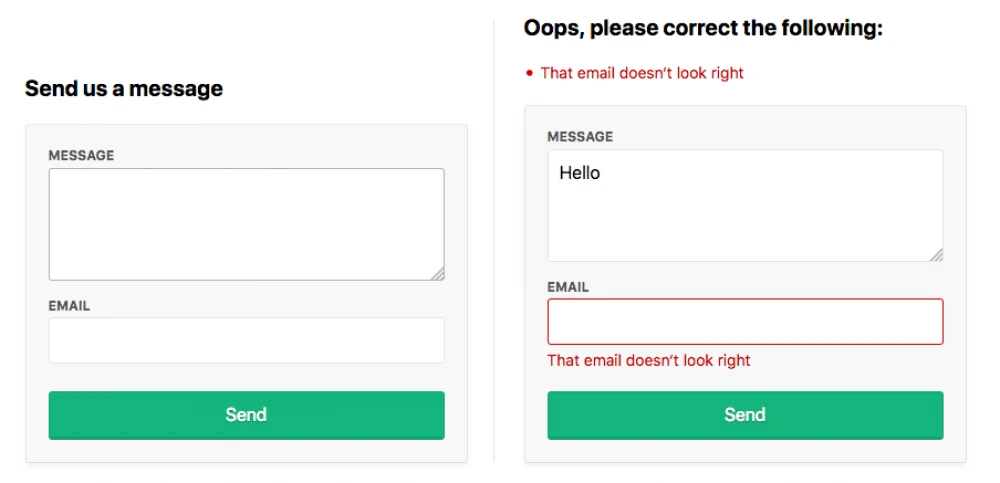The image size is (1000, 483).
Task: Grab the resize handle of the empty message textarea
Action: click(x=438, y=274)
